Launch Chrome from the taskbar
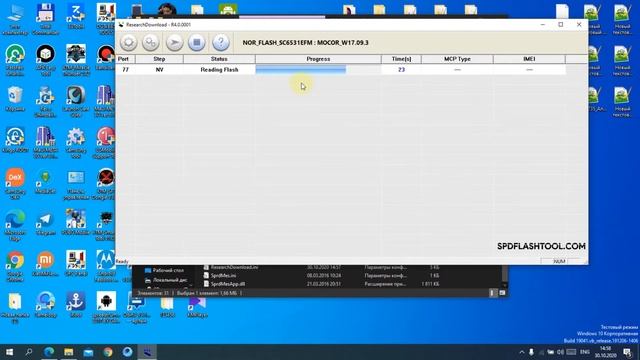This screenshot has height=360, width=640. (108, 352)
